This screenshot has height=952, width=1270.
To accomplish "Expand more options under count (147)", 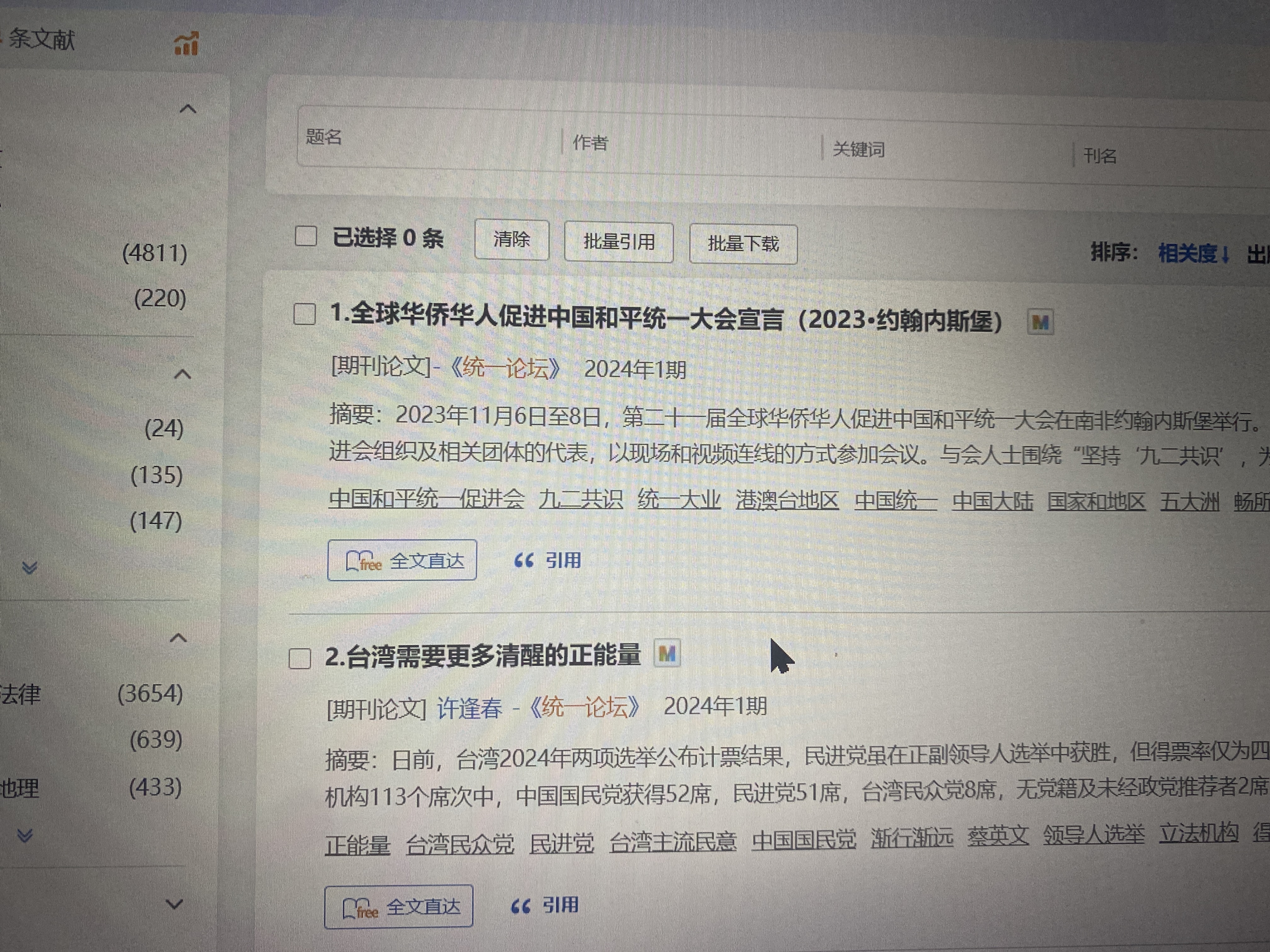I will click(x=29, y=568).
